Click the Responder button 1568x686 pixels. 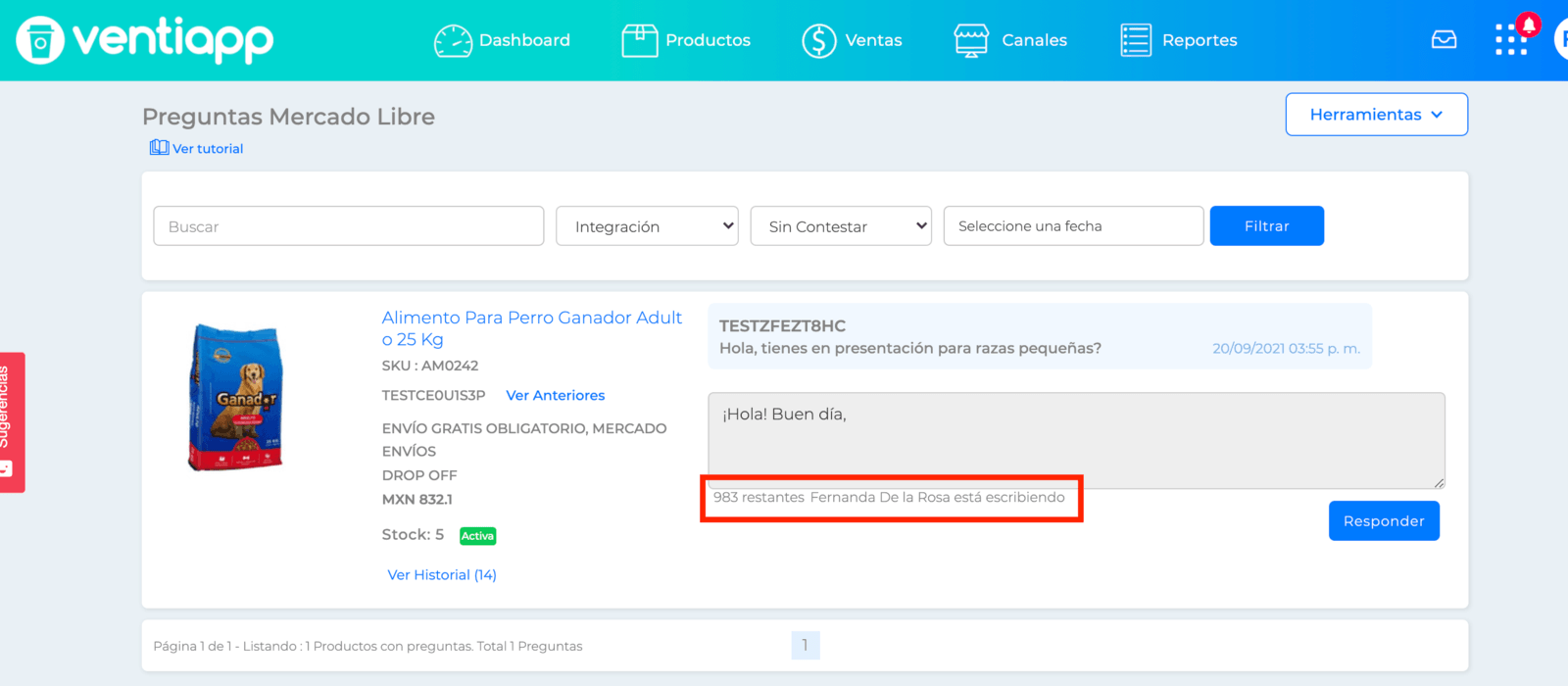click(1384, 521)
